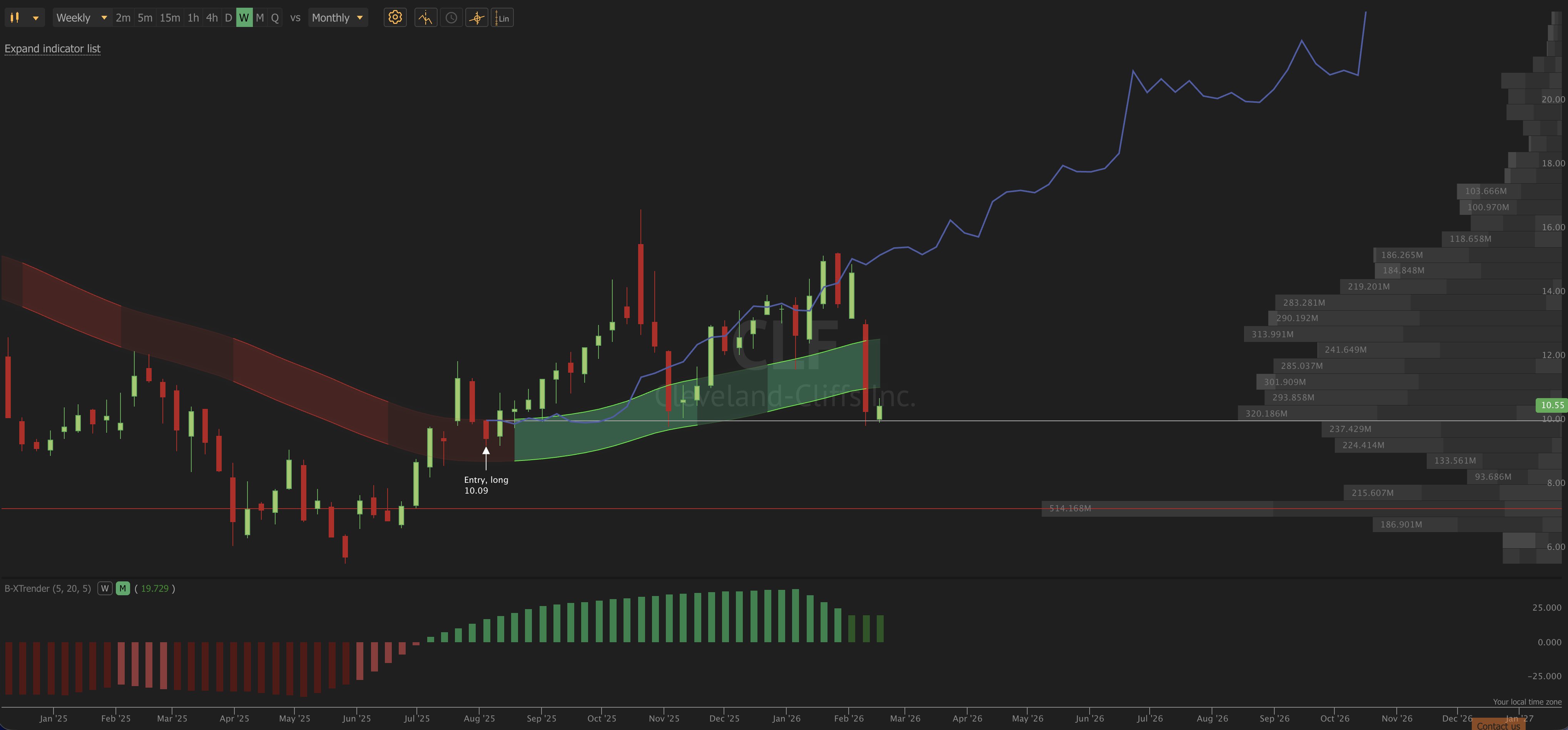Select the W weekly timeframe button
The image size is (1568, 730).
244,18
